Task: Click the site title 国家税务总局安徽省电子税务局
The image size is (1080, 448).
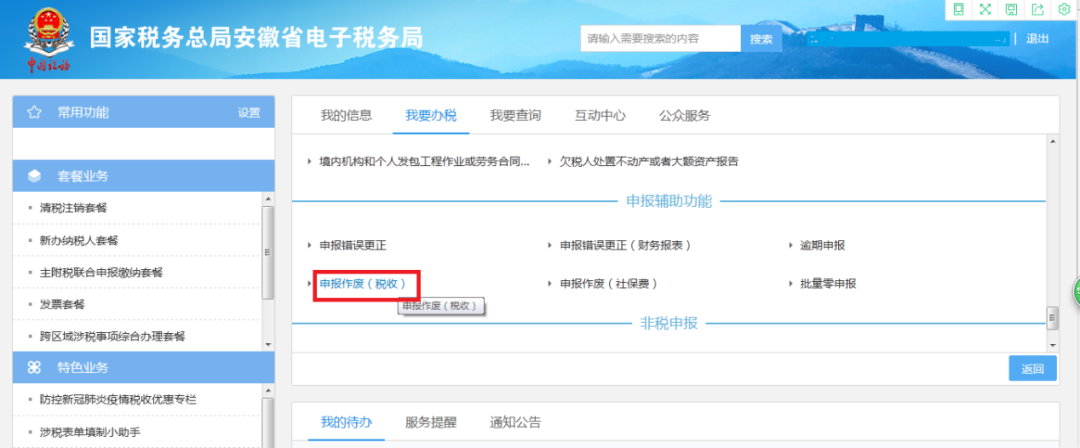Action: click(256, 38)
